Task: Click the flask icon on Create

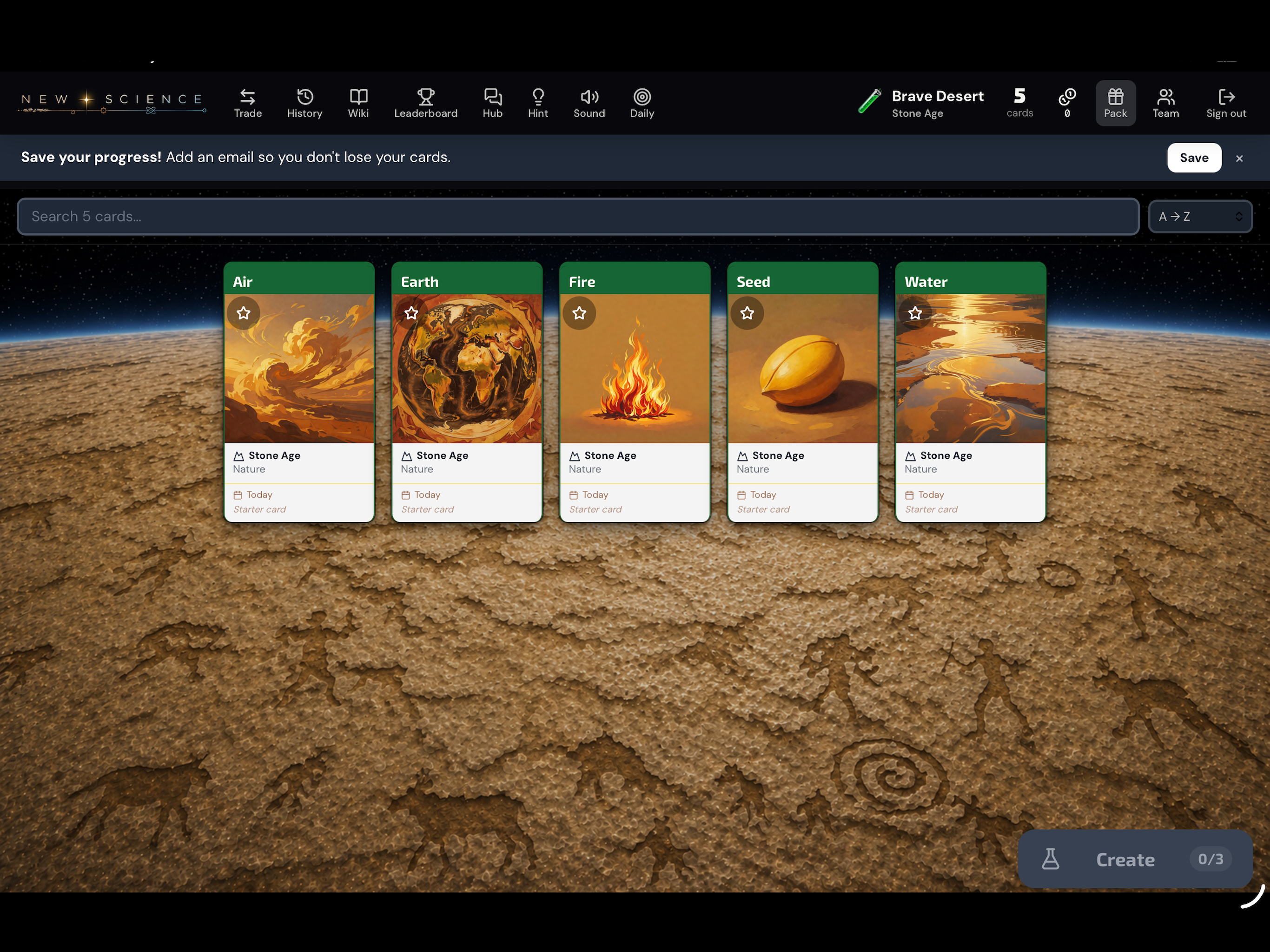Action: click(x=1050, y=859)
